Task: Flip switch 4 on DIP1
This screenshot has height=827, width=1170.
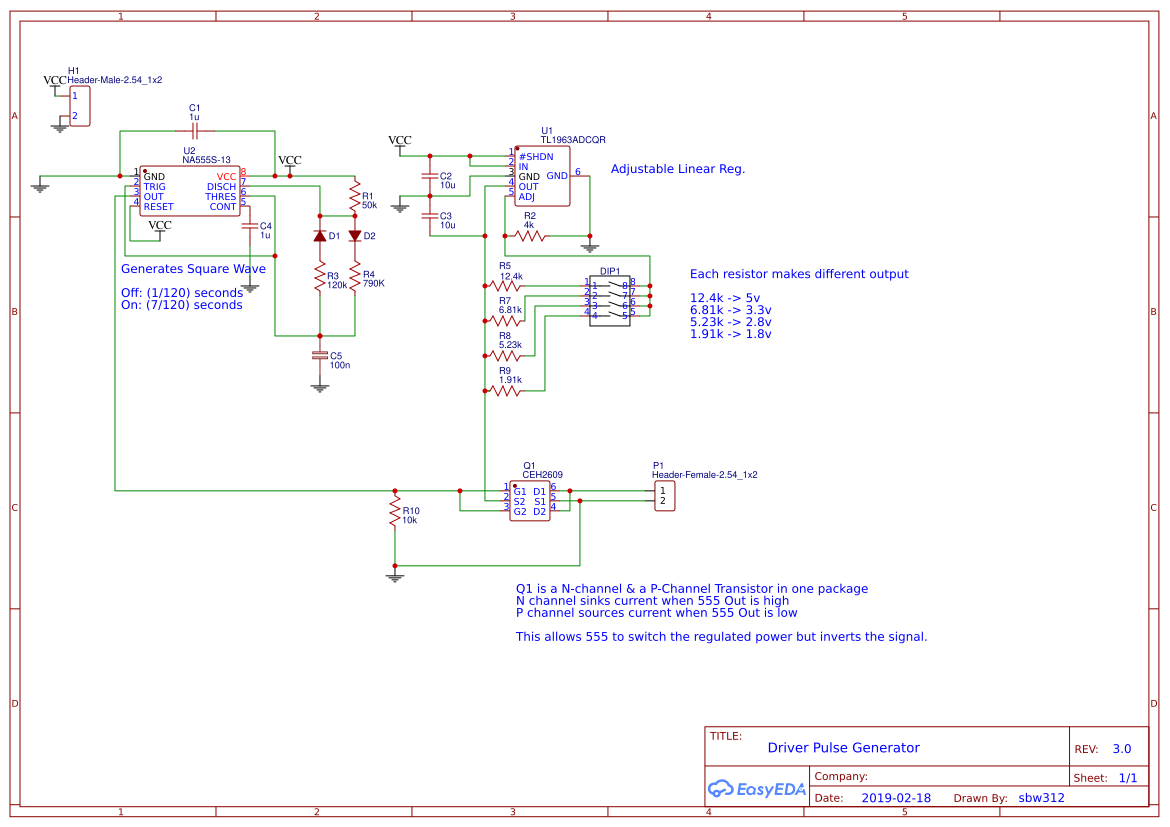Action: point(614,315)
